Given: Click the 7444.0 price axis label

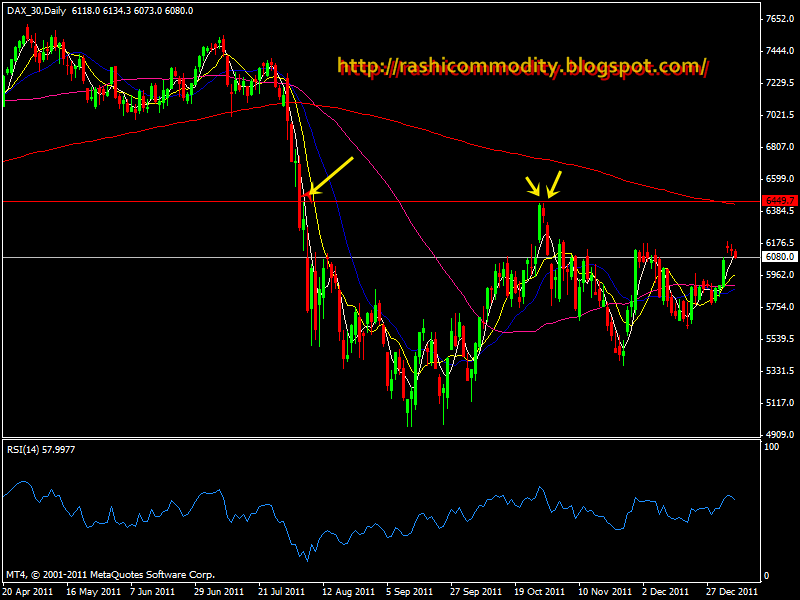Looking at the screenshot, I should coord(780,51).
